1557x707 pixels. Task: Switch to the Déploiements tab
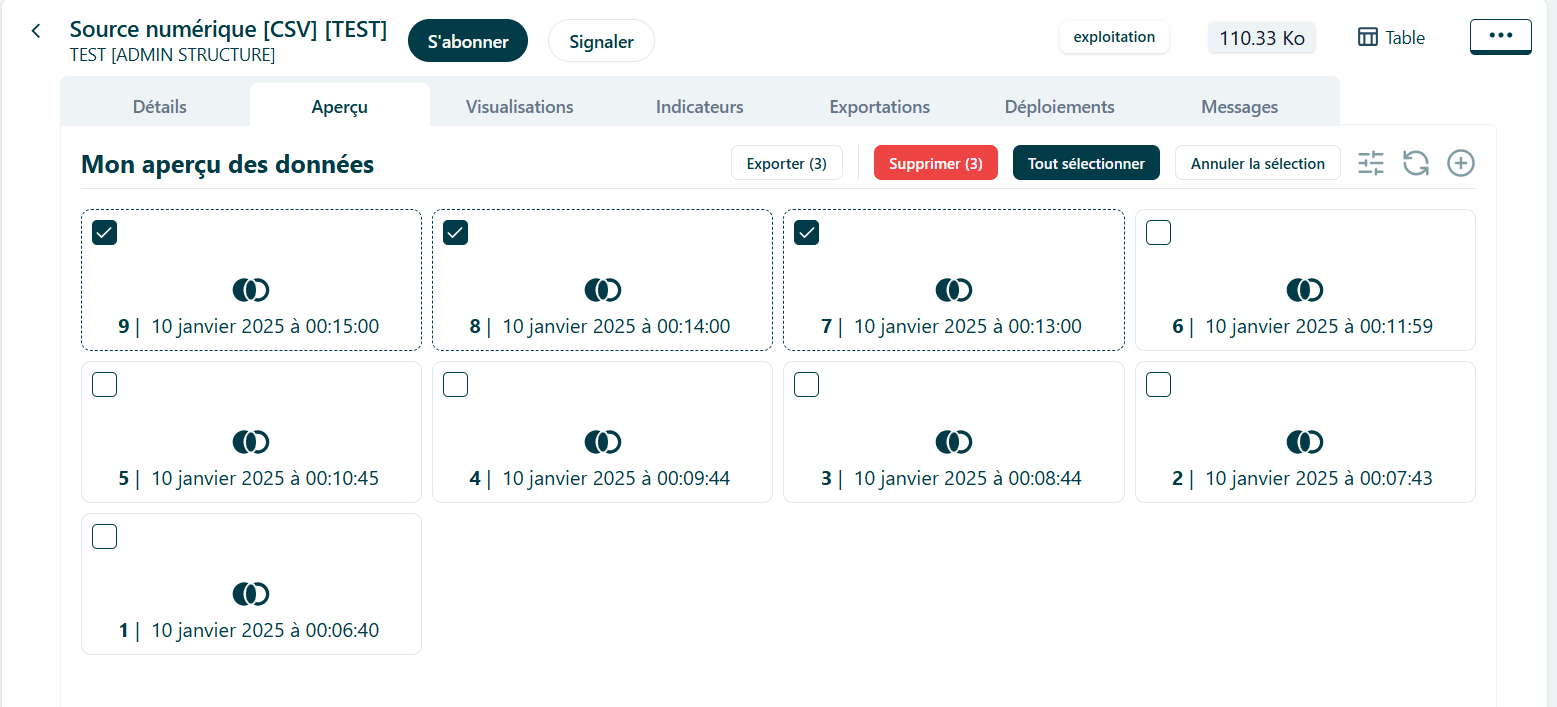(1060, 106)
